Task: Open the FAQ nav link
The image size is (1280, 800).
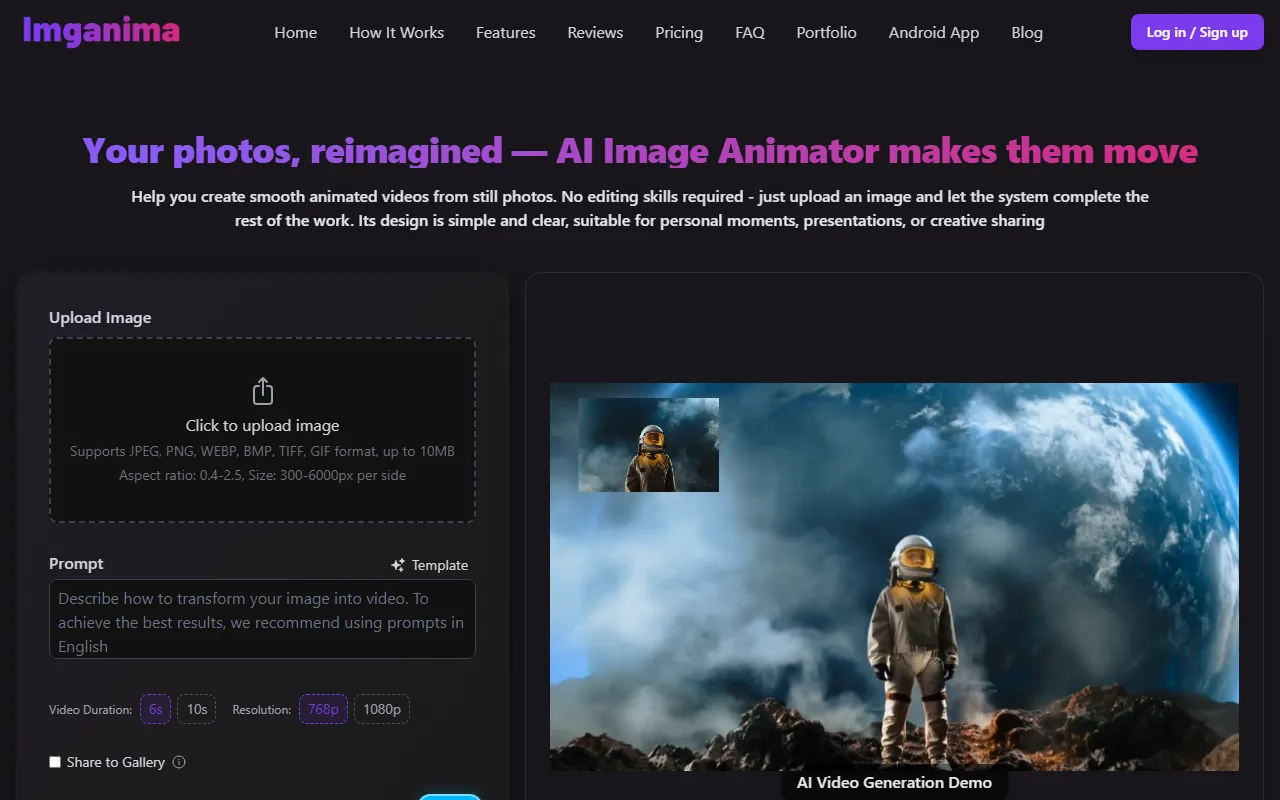Action: pyautogui.click(x=750, y=32)
